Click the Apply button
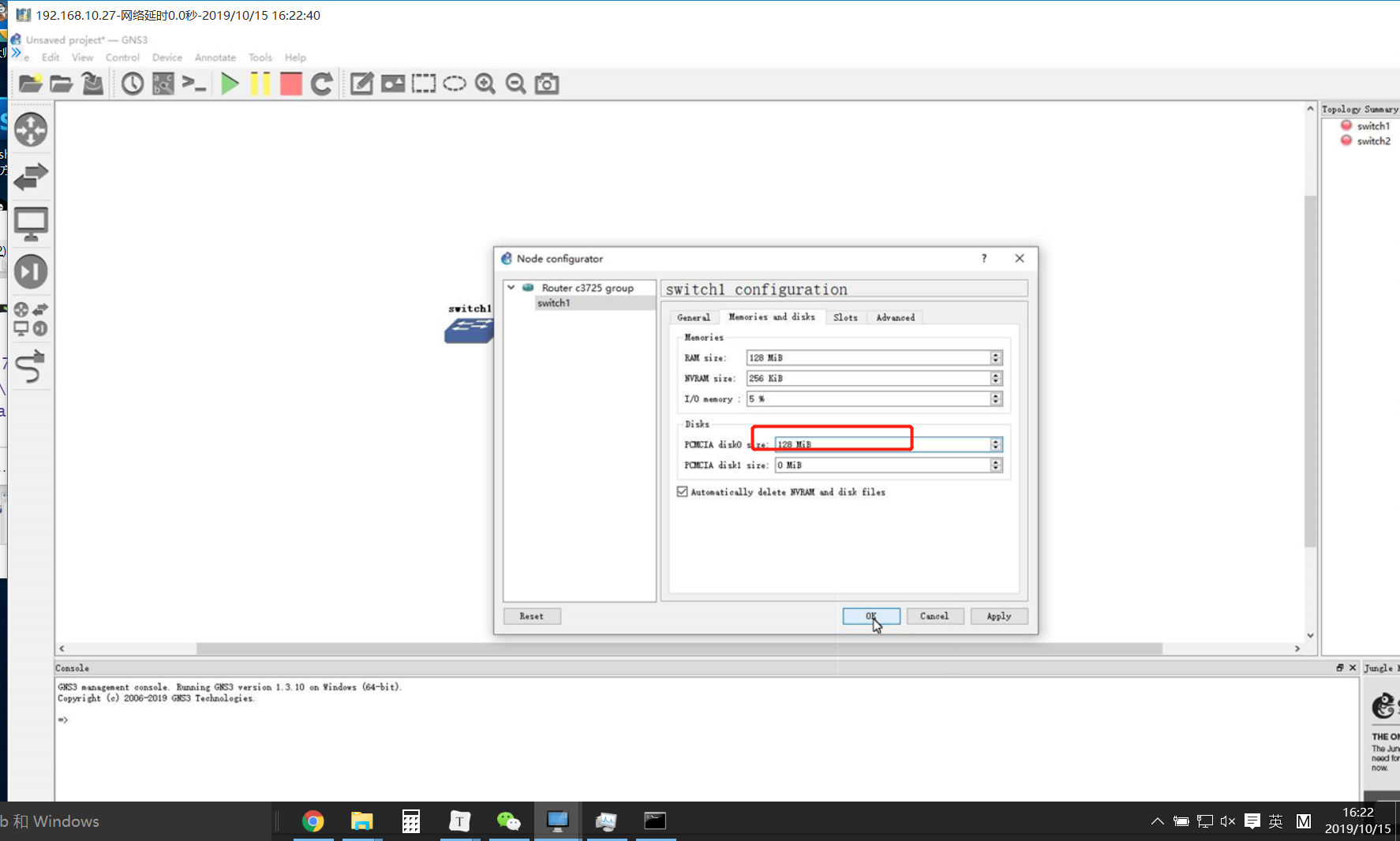 tap(999, 616)
